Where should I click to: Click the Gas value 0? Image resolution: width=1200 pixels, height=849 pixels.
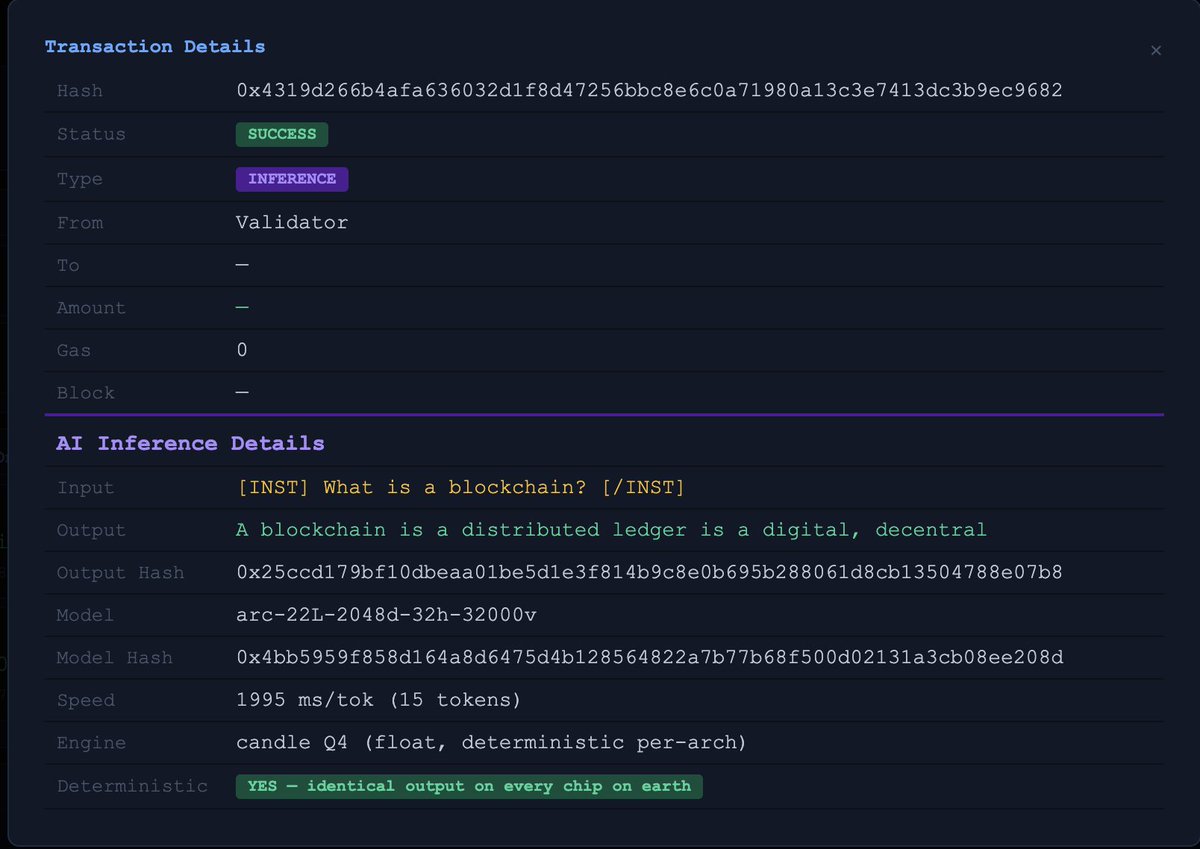click(x=242, y=350)
